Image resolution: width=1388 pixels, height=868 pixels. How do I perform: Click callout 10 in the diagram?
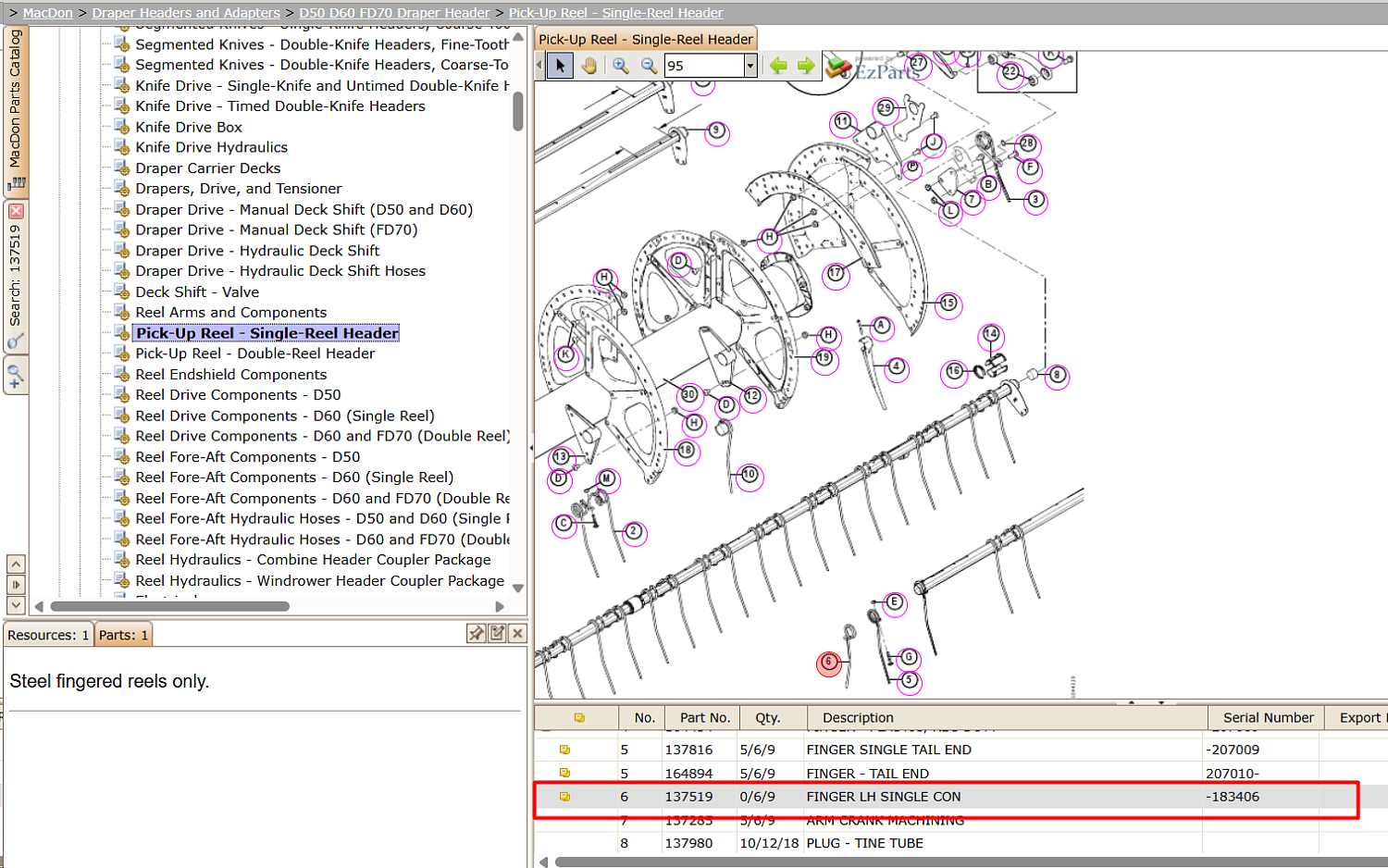click(750, 476)
